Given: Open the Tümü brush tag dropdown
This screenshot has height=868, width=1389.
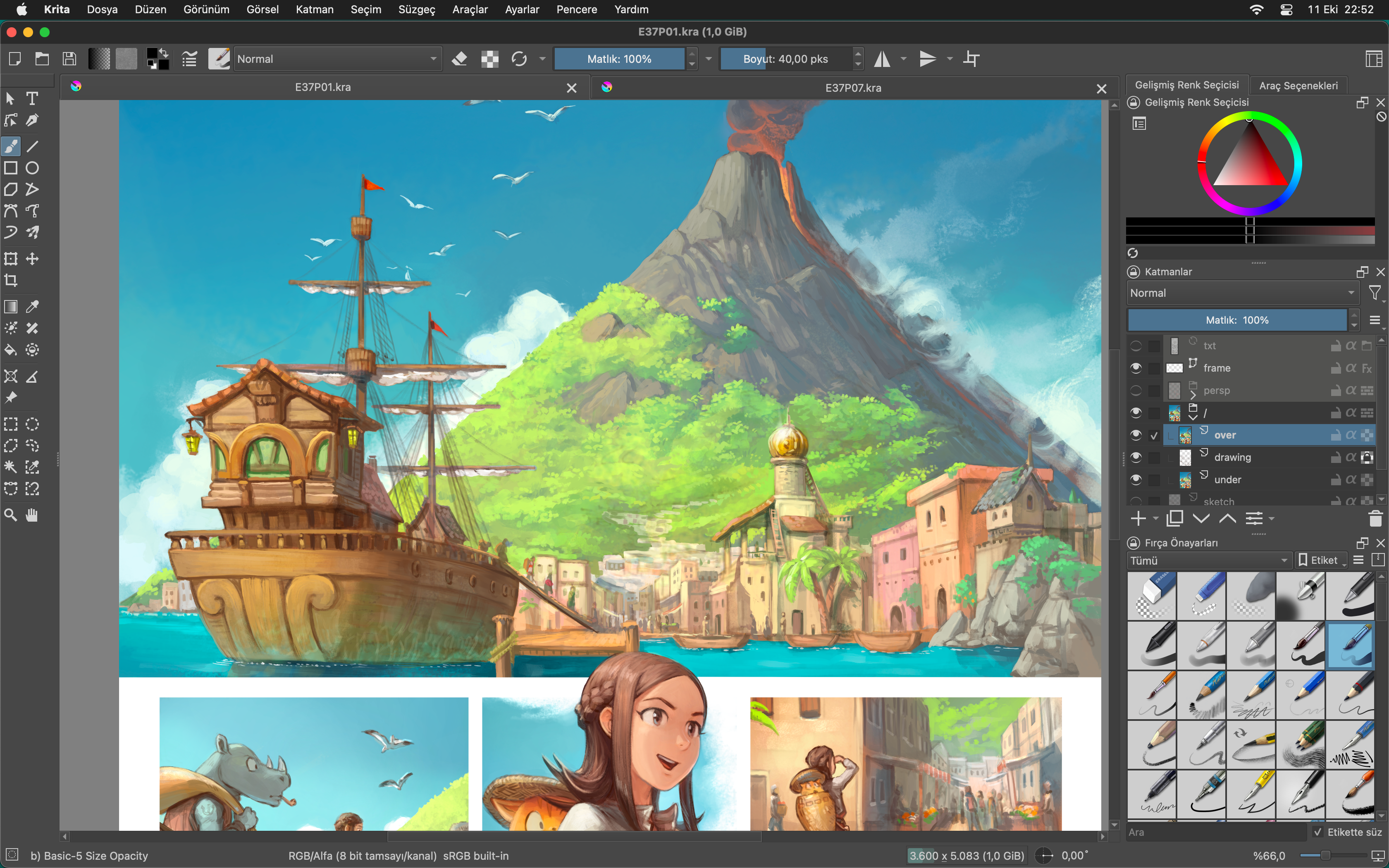Looking at the screenshot, I should [x=1209, y=560].
